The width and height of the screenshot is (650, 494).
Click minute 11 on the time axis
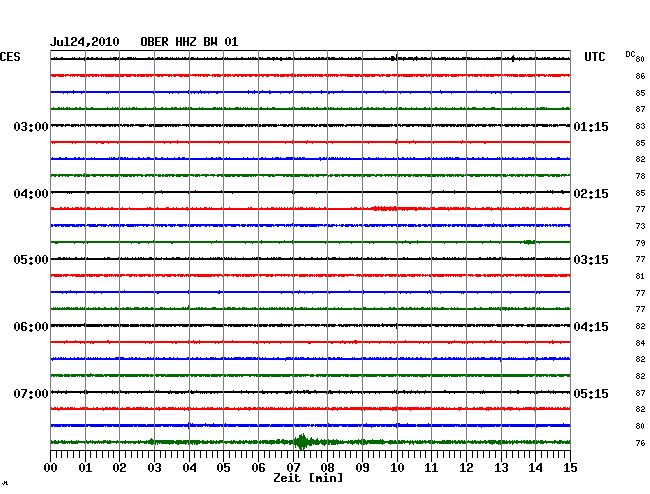[x=431, y=467]
